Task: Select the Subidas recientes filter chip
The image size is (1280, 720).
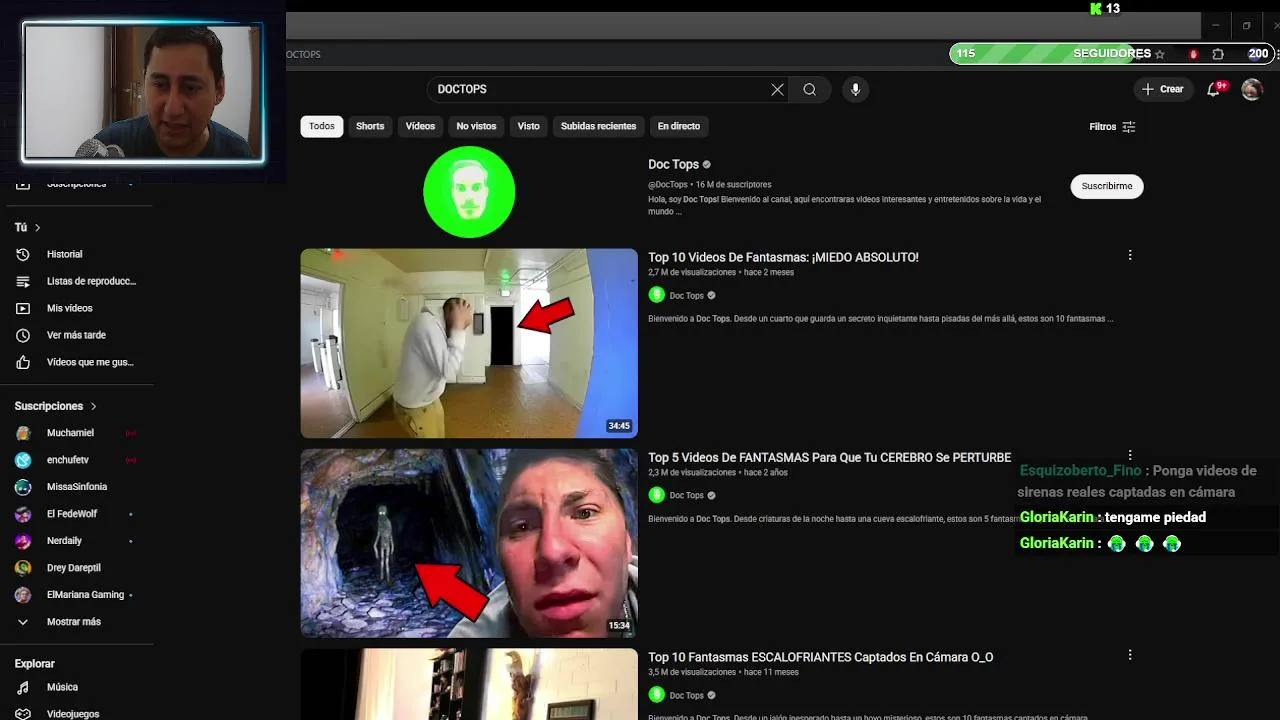Action: coord(598,126)
